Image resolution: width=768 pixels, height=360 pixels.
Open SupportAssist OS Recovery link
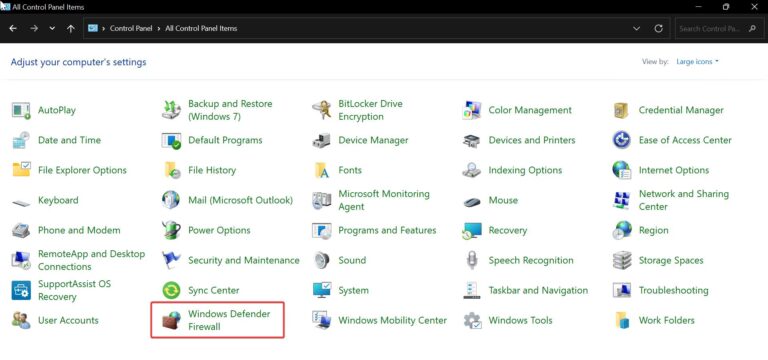(x=74, y=290)
